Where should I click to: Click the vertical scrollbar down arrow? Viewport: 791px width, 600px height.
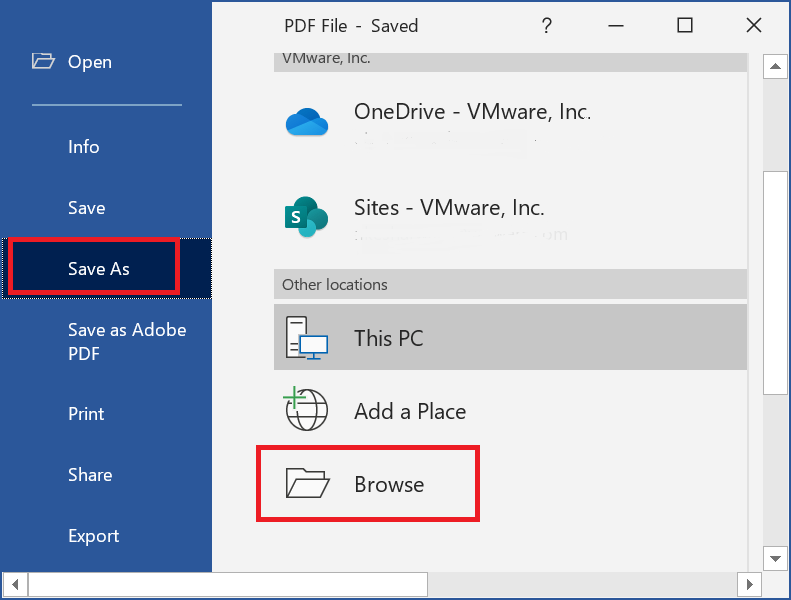775,558
